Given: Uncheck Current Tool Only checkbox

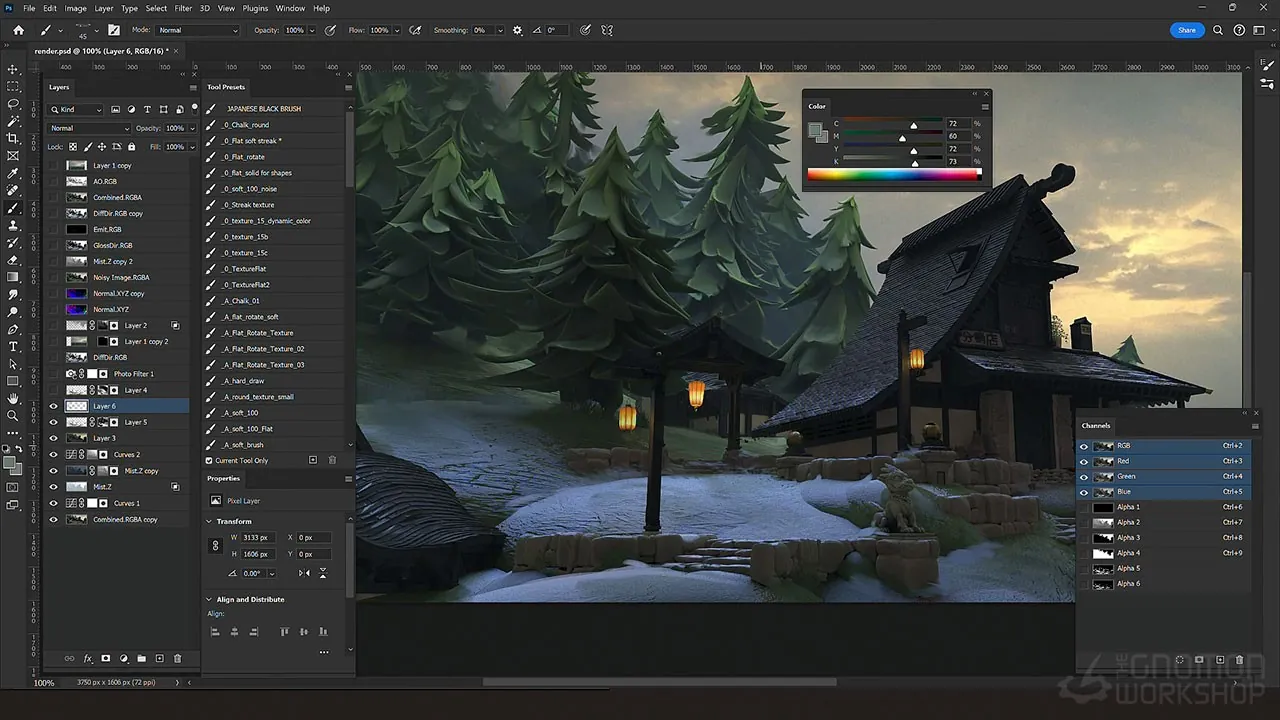Looking at the screenshot, I should pos(209,460).
